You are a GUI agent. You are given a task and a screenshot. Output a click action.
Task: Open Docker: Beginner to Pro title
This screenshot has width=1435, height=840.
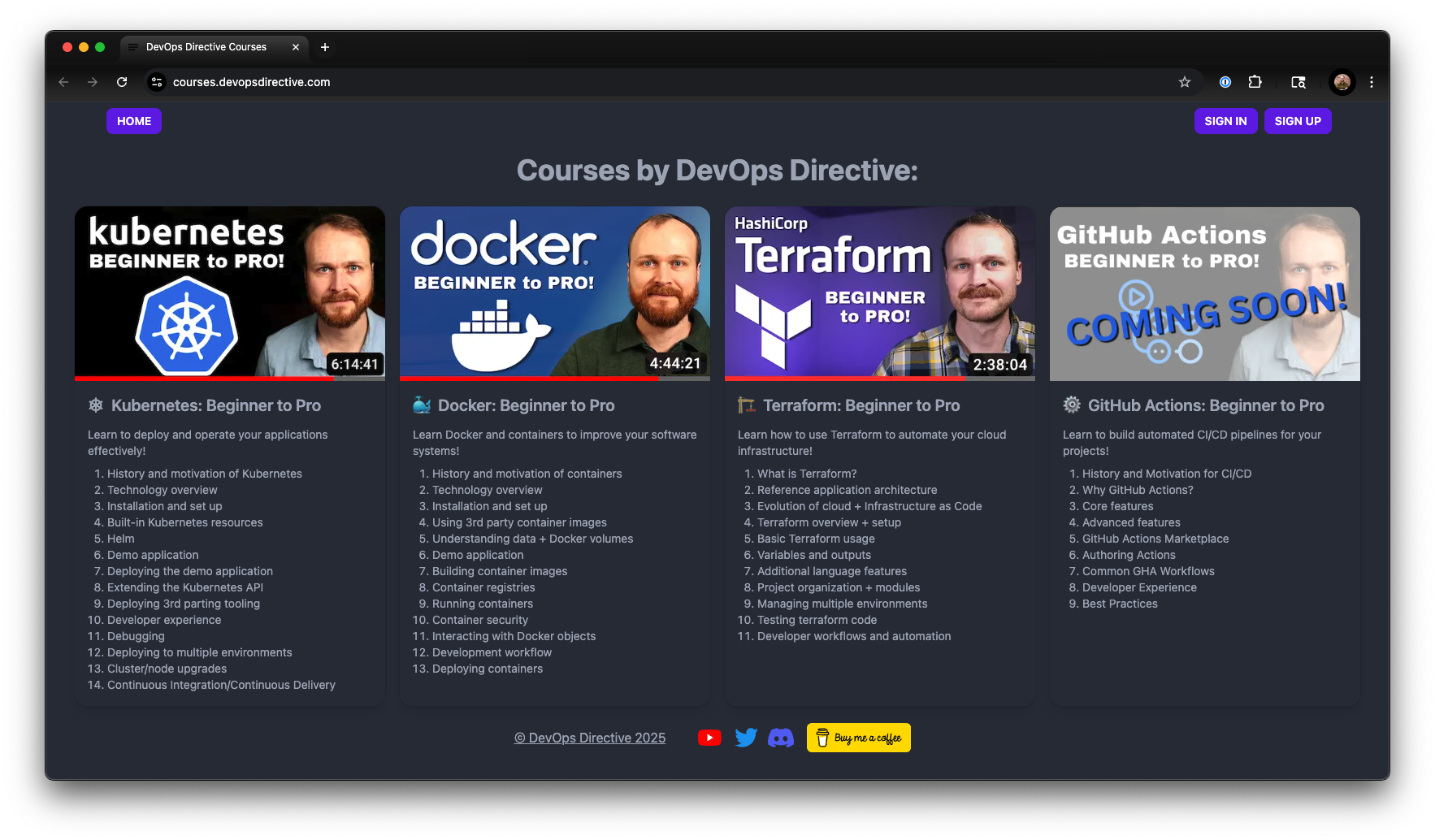coord(527,405)
